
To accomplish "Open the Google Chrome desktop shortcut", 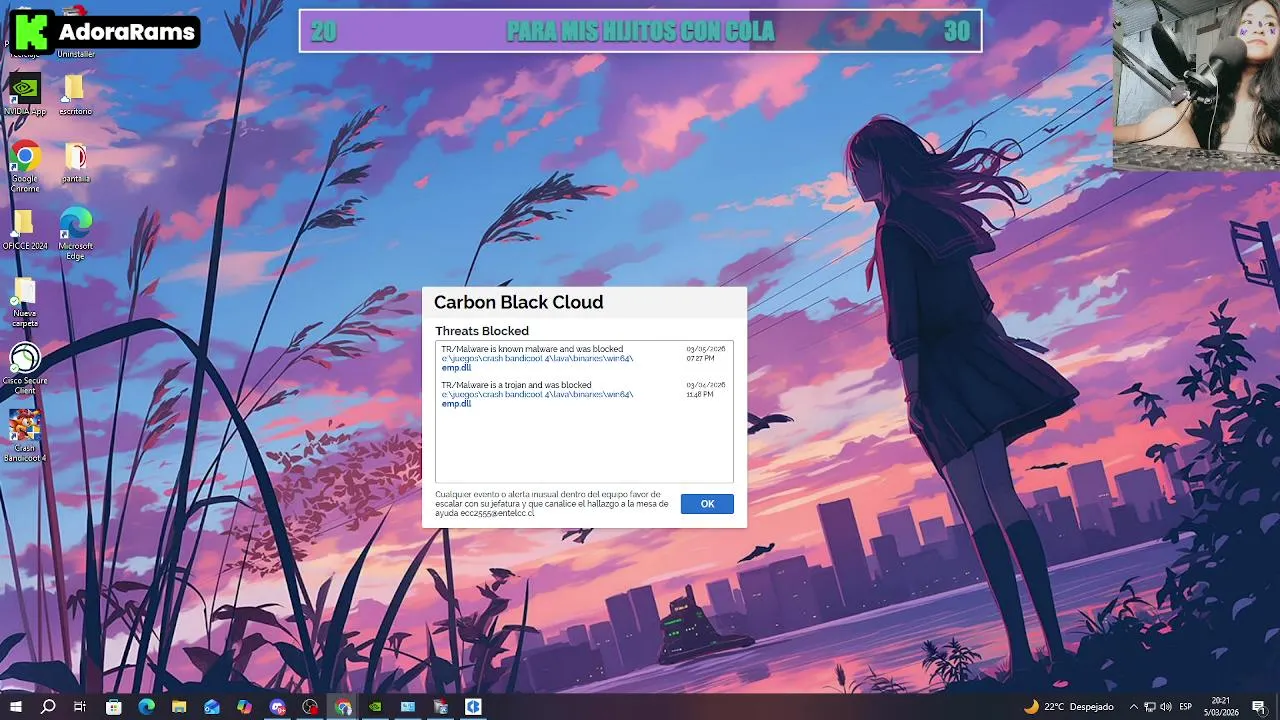I will click(x=25, y=166).
